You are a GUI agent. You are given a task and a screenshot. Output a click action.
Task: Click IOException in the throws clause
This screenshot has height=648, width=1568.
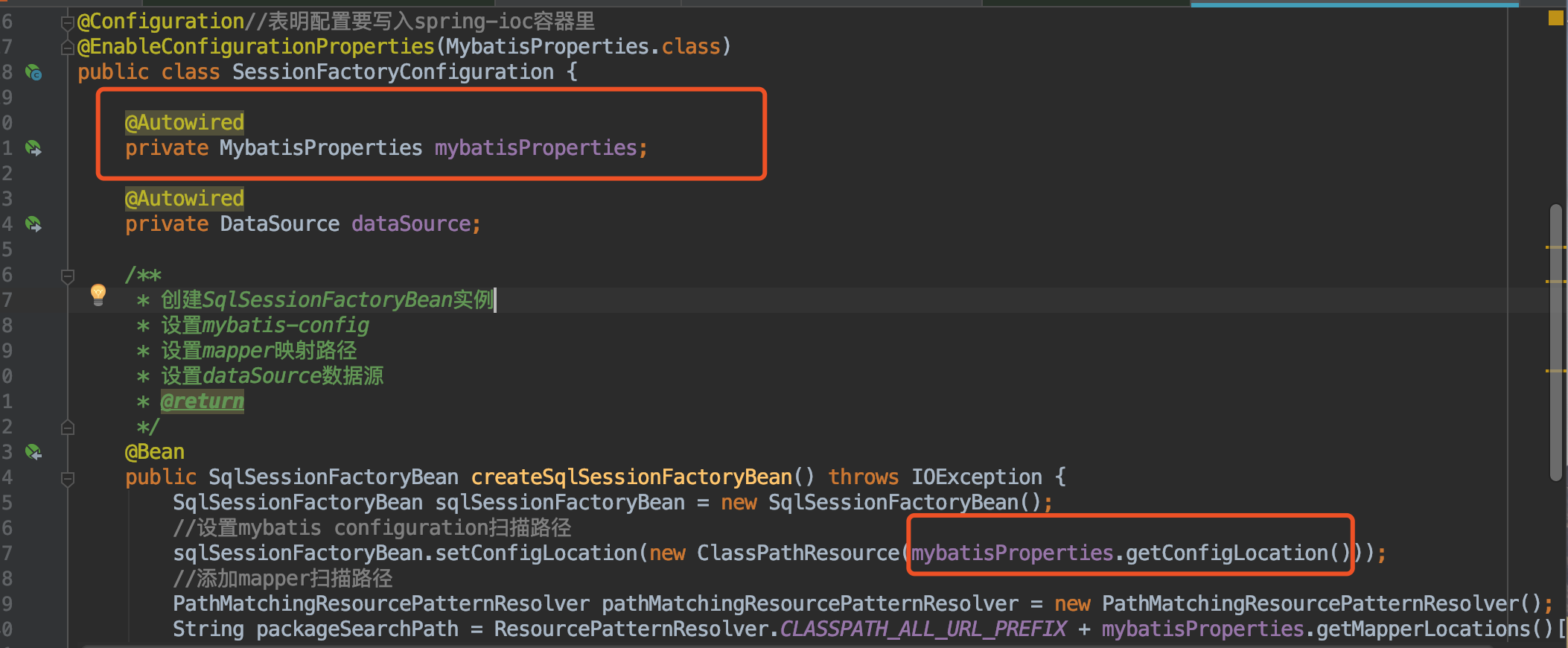[x=977, y=477]
